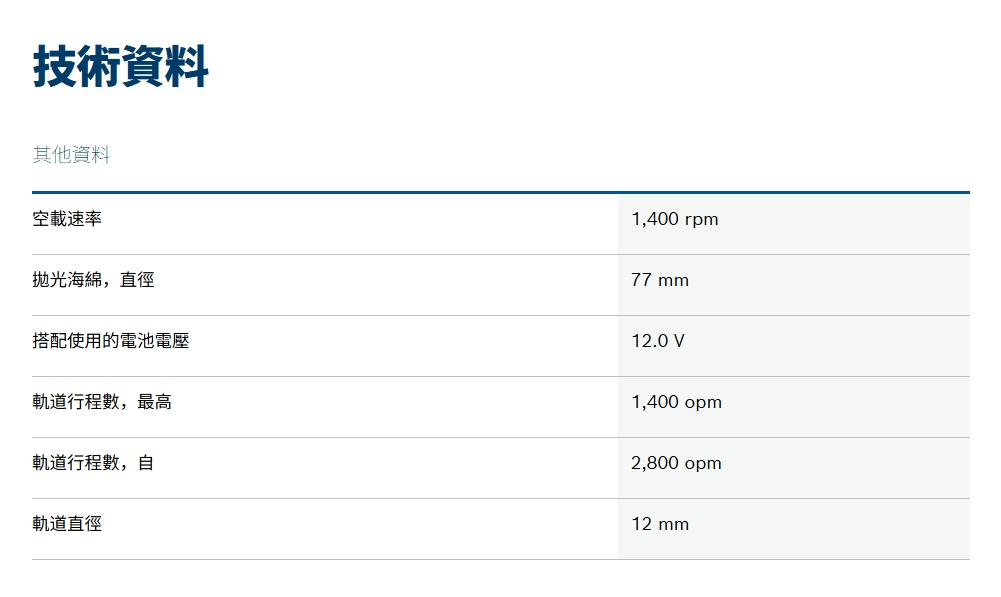
Task: Click the 1,400 rpm value
Action: tap(675, 219)
